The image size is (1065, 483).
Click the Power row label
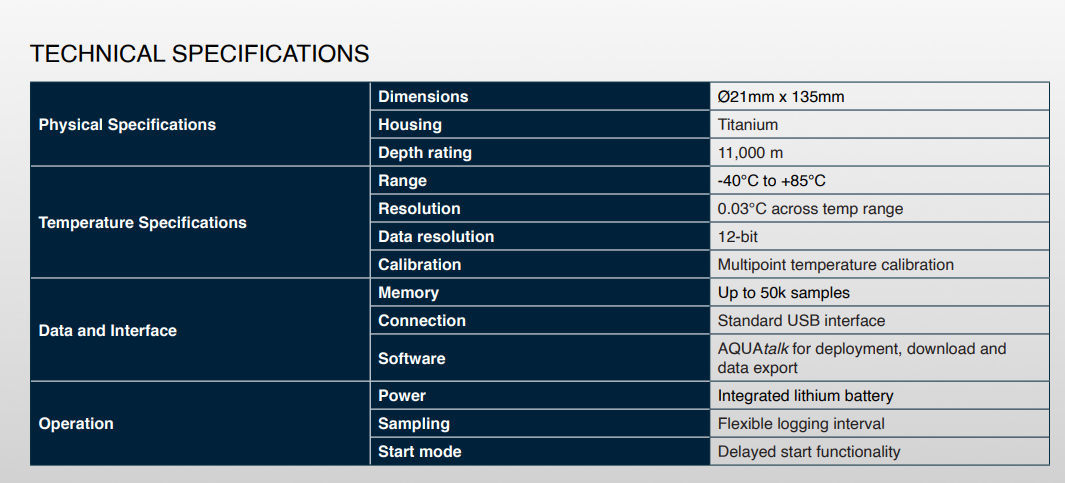pos(402,396)
